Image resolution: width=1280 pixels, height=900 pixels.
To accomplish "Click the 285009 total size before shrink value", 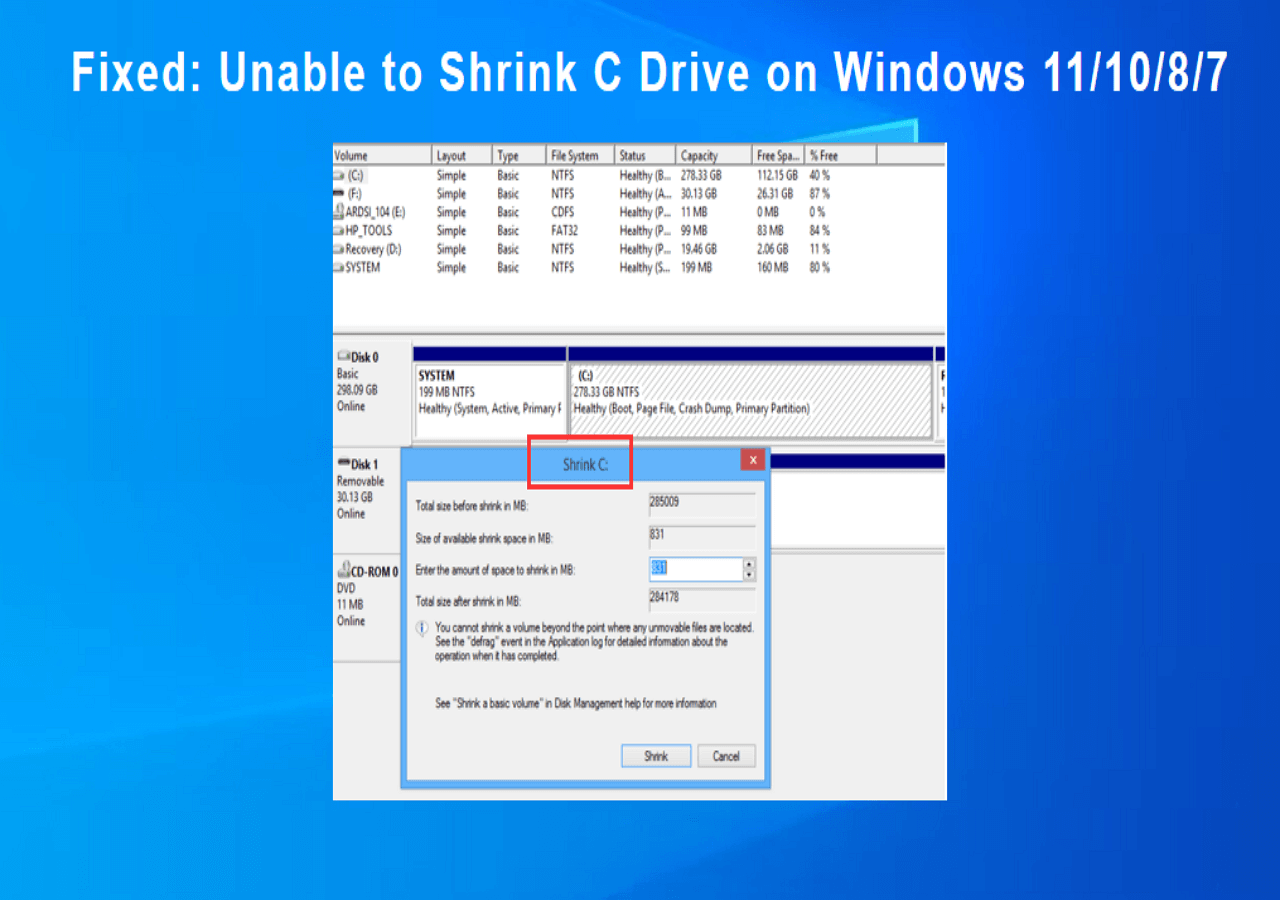I will tap(702, 504).
